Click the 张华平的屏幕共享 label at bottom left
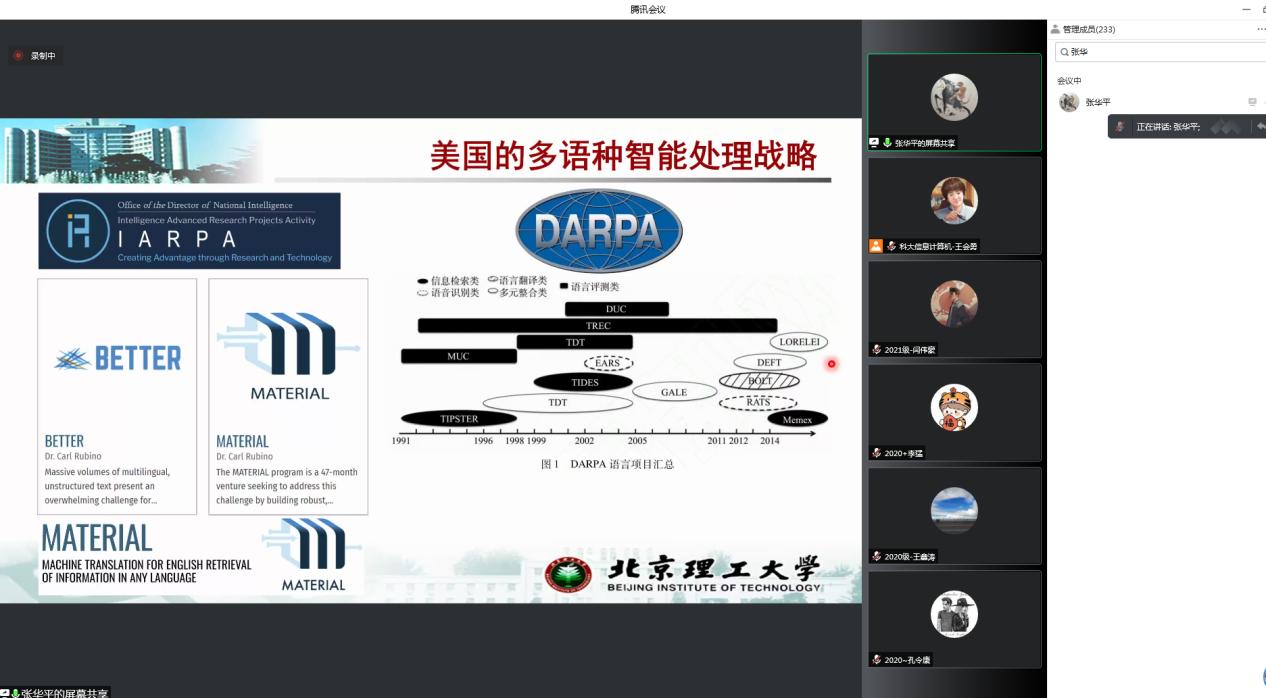This screenshot has width=1266, height=698. [x=64, y=693]
